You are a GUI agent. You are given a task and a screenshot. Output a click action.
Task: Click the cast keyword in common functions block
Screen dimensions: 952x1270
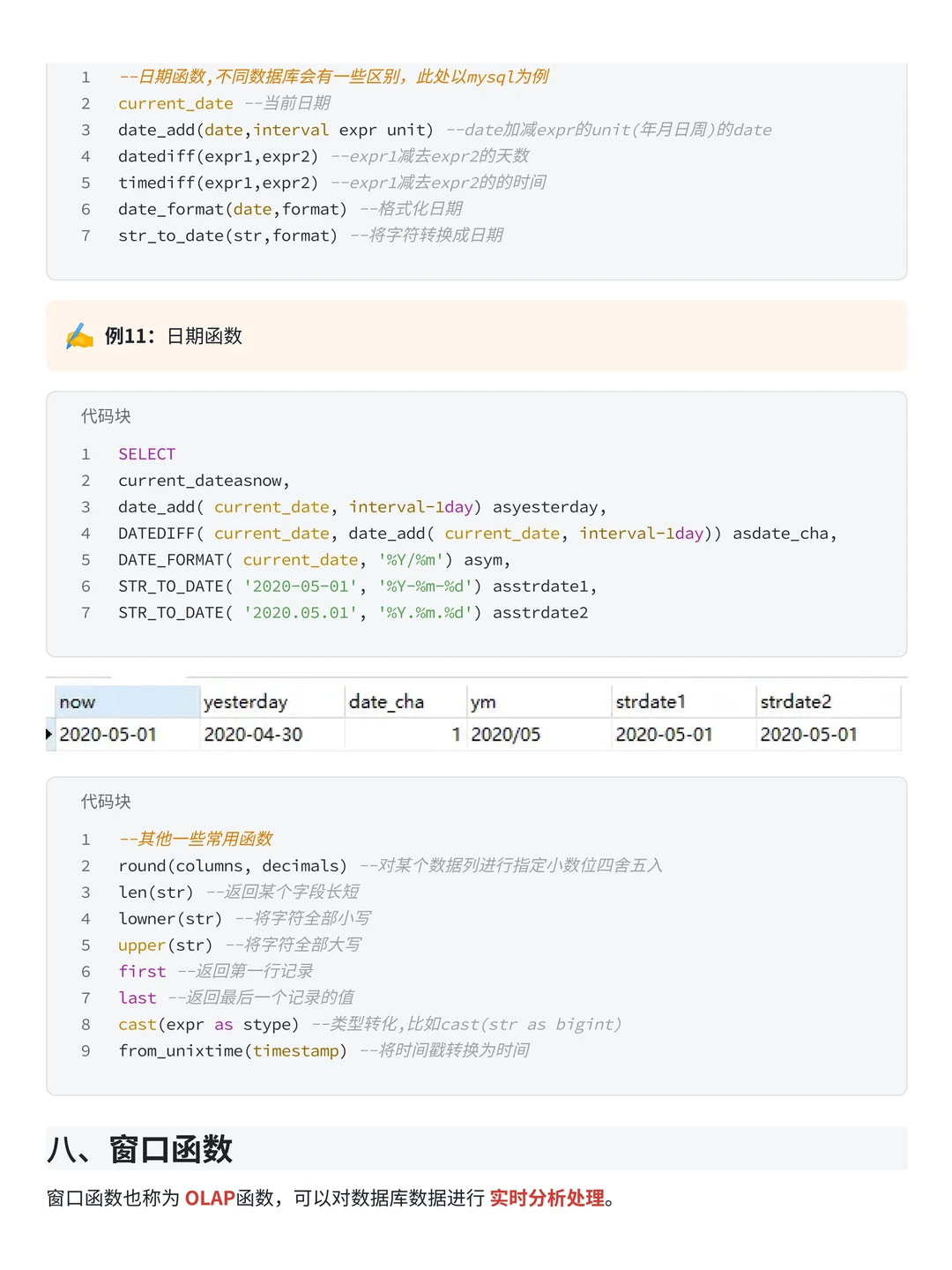[x=137, y=1024]
